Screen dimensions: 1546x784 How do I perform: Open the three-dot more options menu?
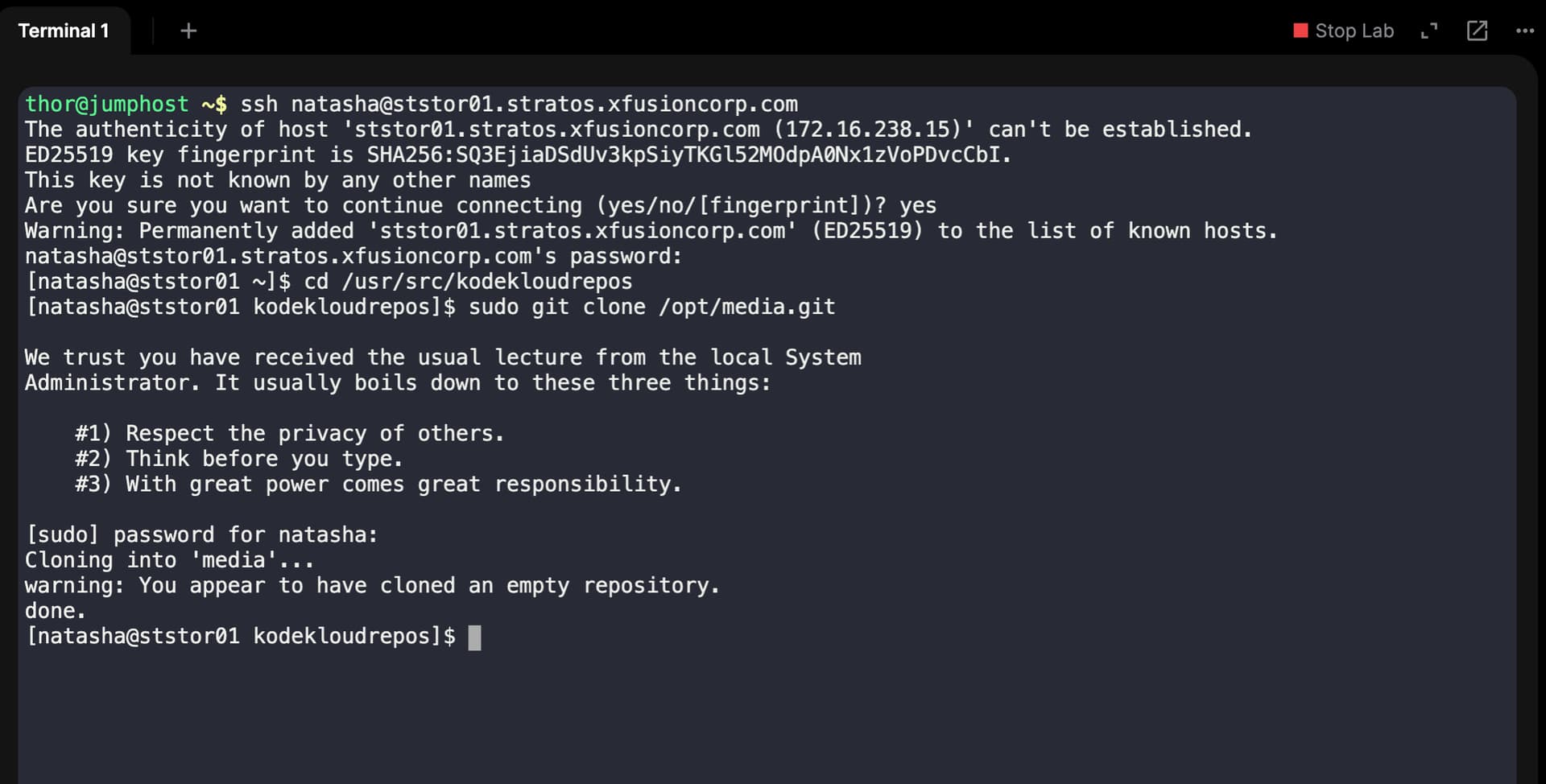pyautogui.click(x=1524, y=31)
